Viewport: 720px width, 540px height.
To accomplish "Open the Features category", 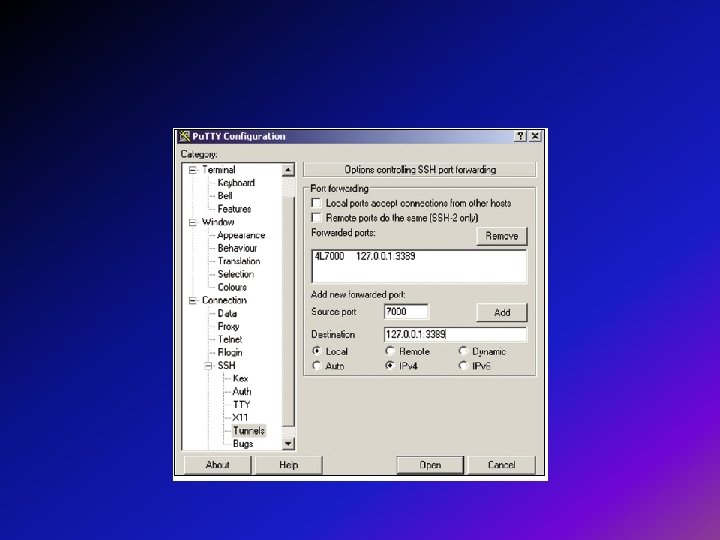I will 234,209.
